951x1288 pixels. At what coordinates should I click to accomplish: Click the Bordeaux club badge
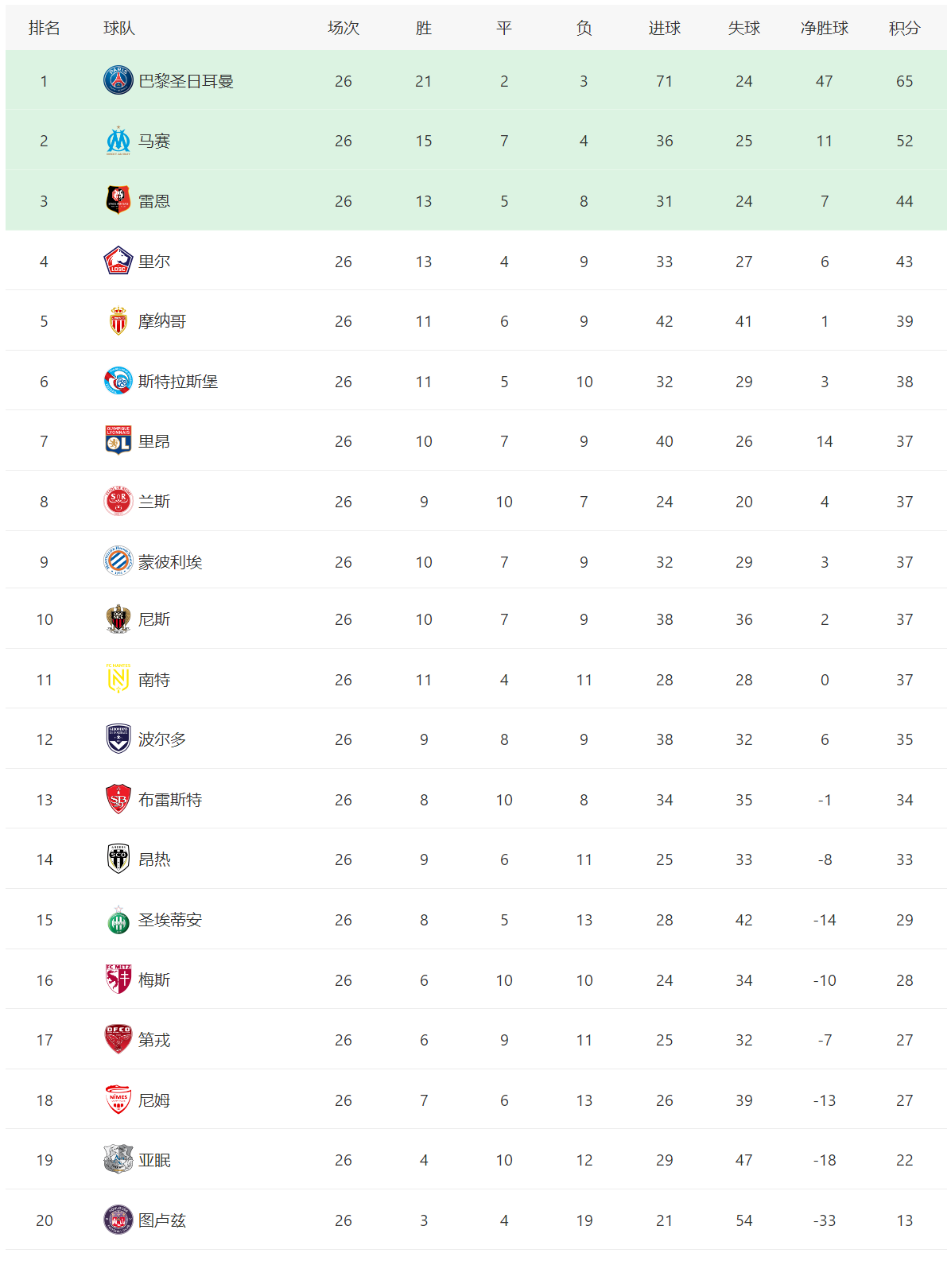coord(118,739)
